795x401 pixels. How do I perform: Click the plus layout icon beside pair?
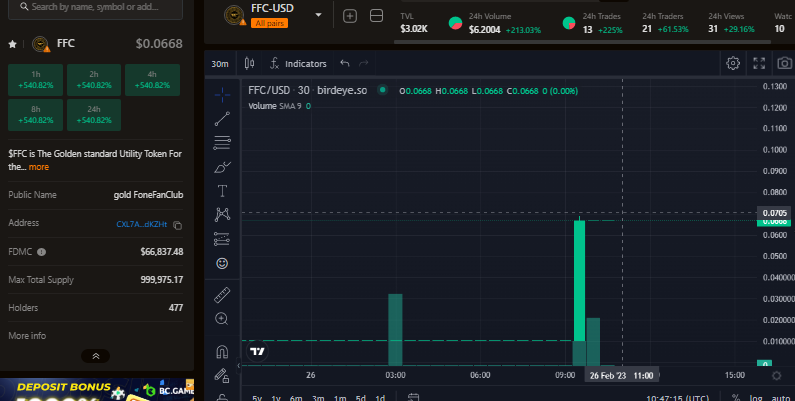tap(350, 16)
